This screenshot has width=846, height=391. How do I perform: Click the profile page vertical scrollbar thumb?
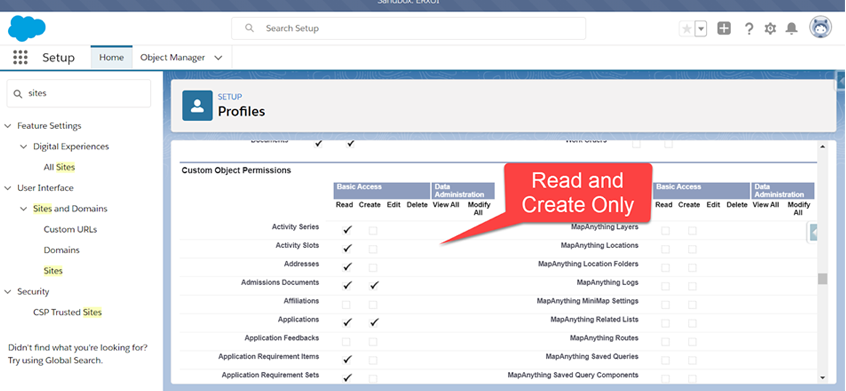pos(822,278)
